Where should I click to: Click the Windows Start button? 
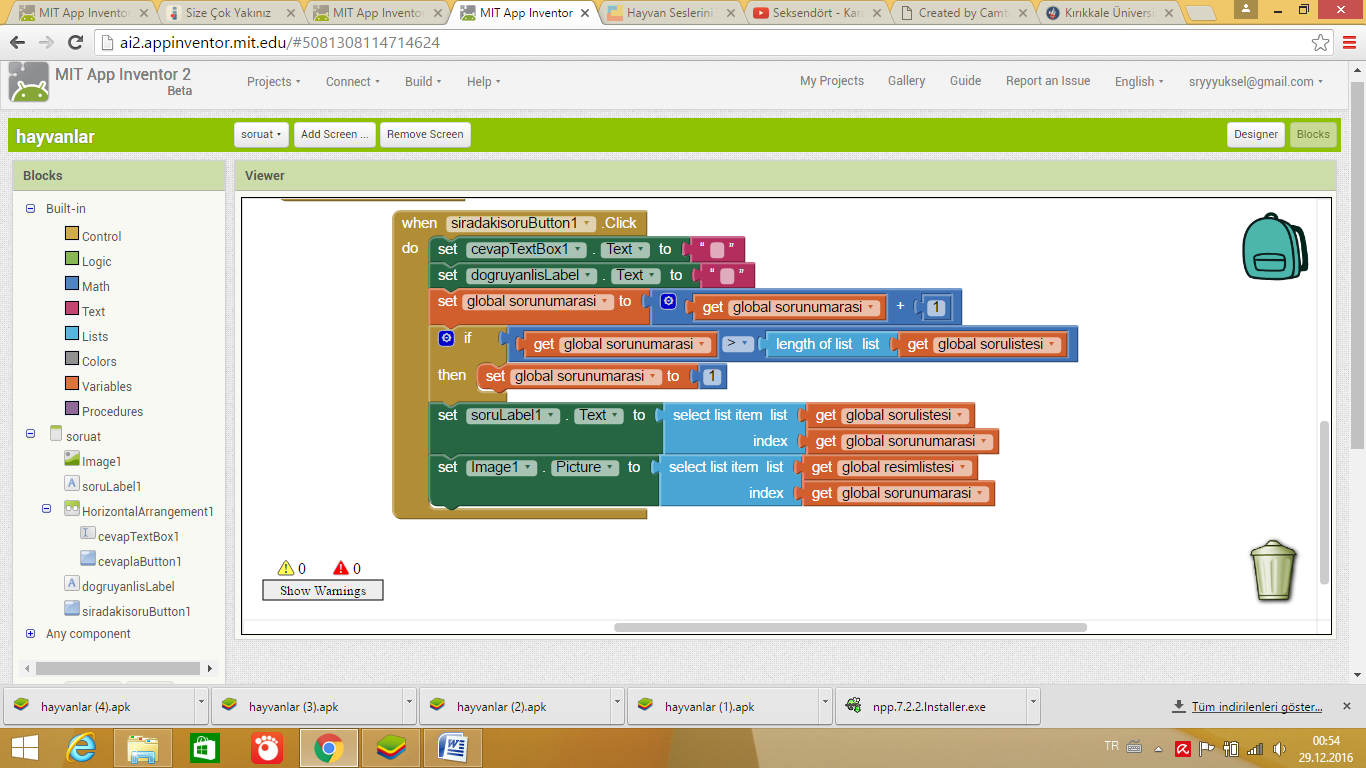(x=25, y=747)
